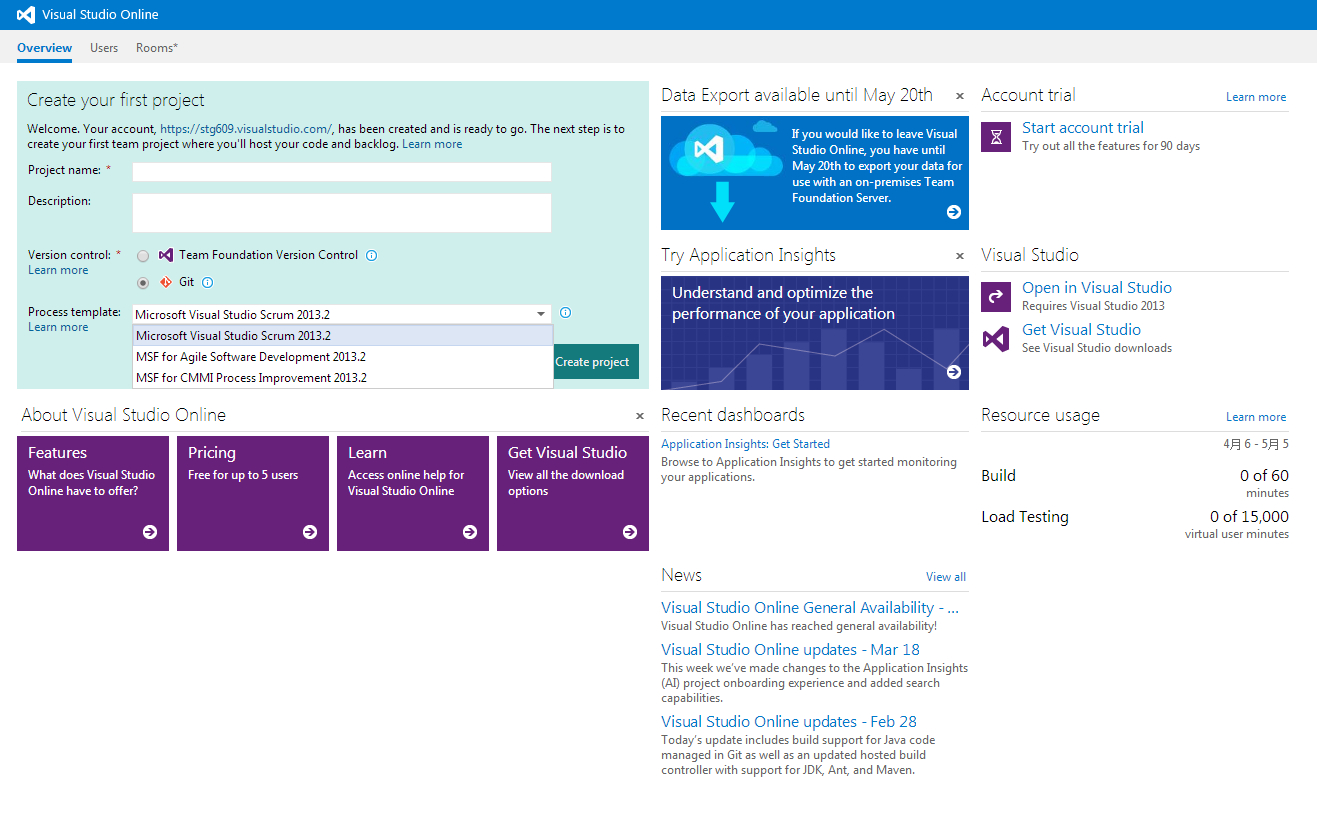This screenshot has height=826, width=1317.
Task: Click arrow icon on Pricing tile
Action: click(310, 532)
